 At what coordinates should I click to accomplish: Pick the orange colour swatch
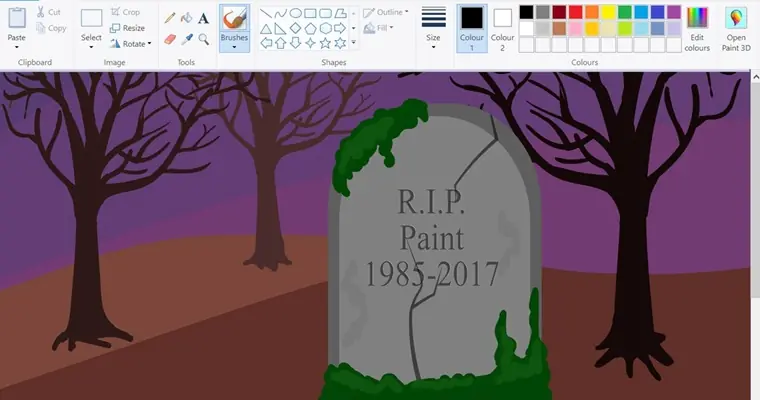point(592,12)
